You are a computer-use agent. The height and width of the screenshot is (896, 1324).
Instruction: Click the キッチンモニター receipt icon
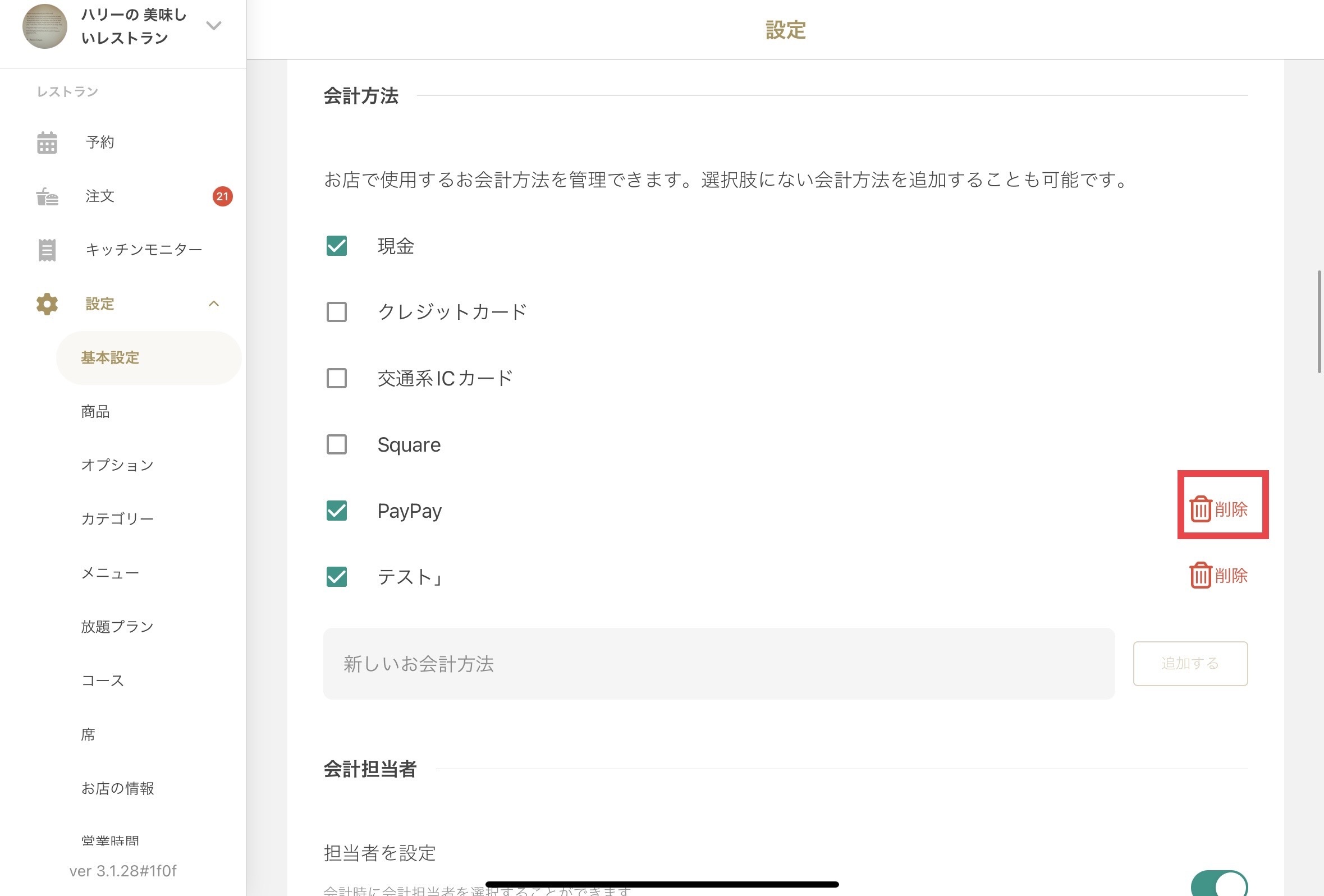pyautogui.click(x=47, y=250)
